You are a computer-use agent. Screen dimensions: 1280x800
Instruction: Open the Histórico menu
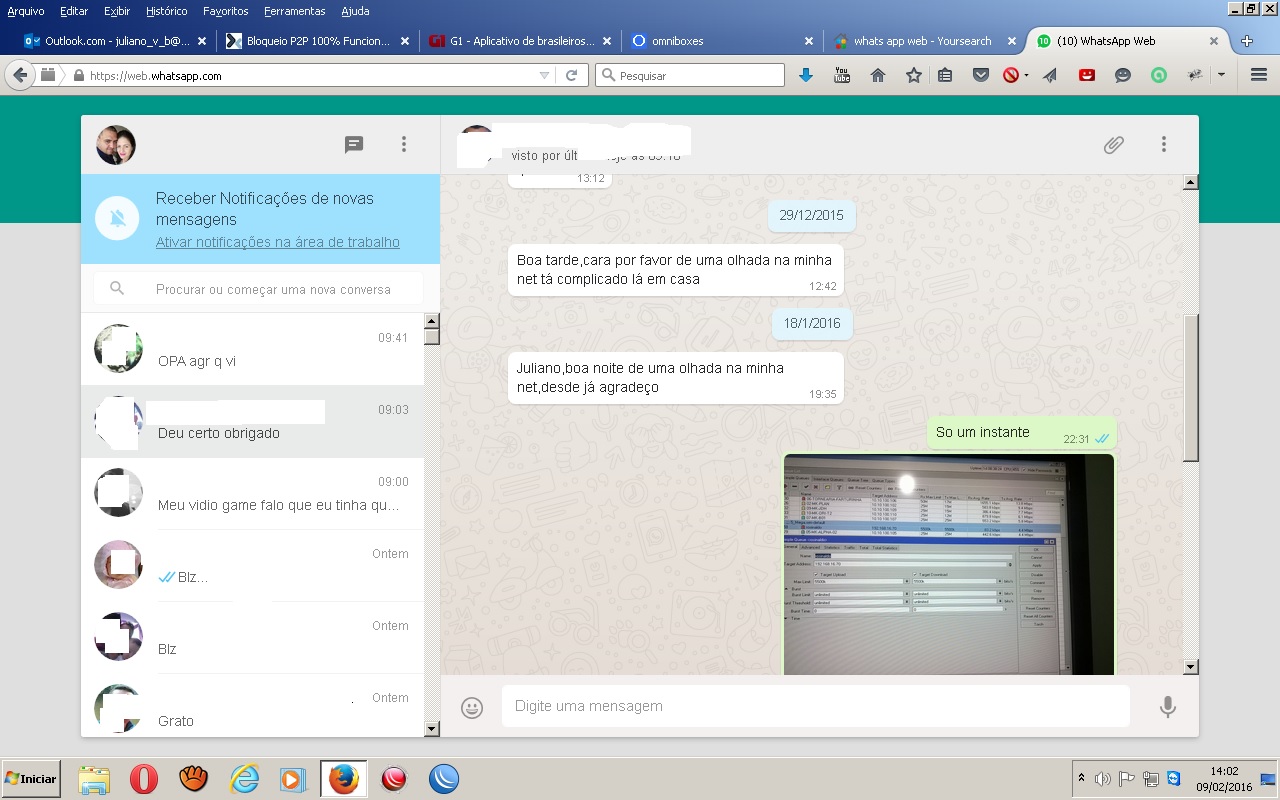(x=167, y=11)
